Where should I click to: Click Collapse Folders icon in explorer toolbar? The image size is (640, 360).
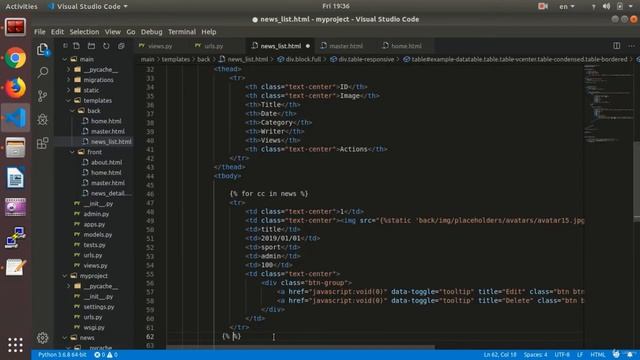[x=121, y=46]
